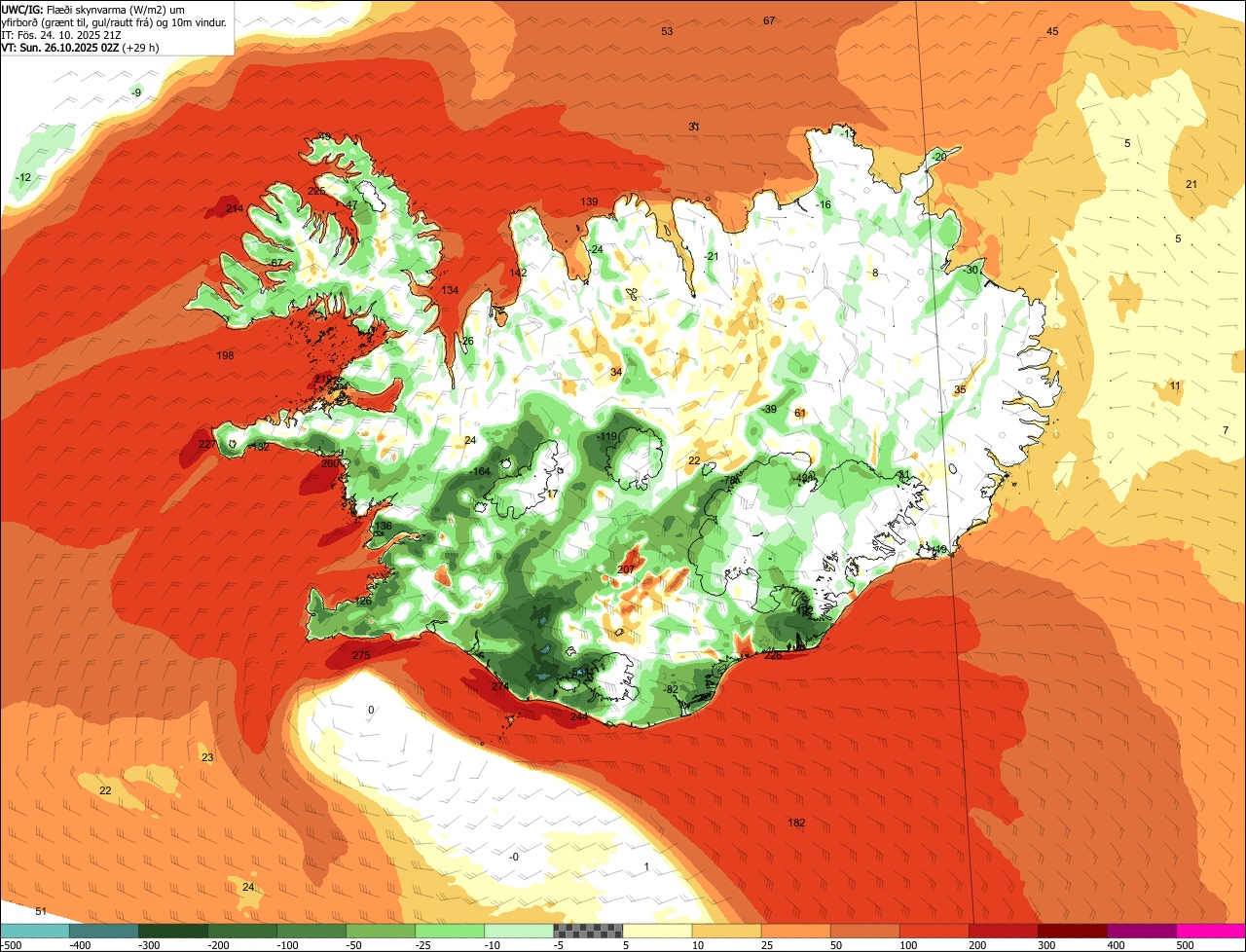Click the '207' value in central highlands

627,569
